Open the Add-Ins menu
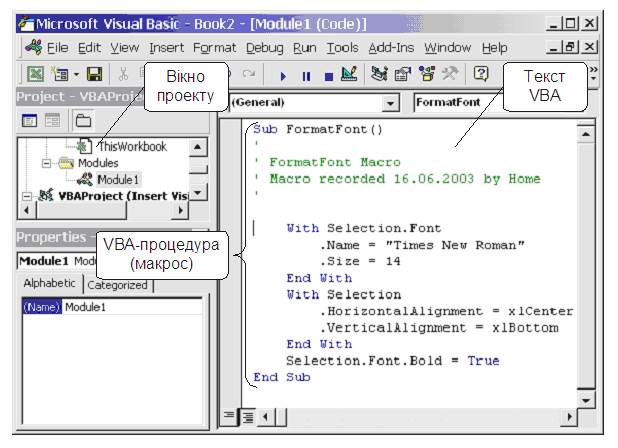 click(x=391, y=48)
